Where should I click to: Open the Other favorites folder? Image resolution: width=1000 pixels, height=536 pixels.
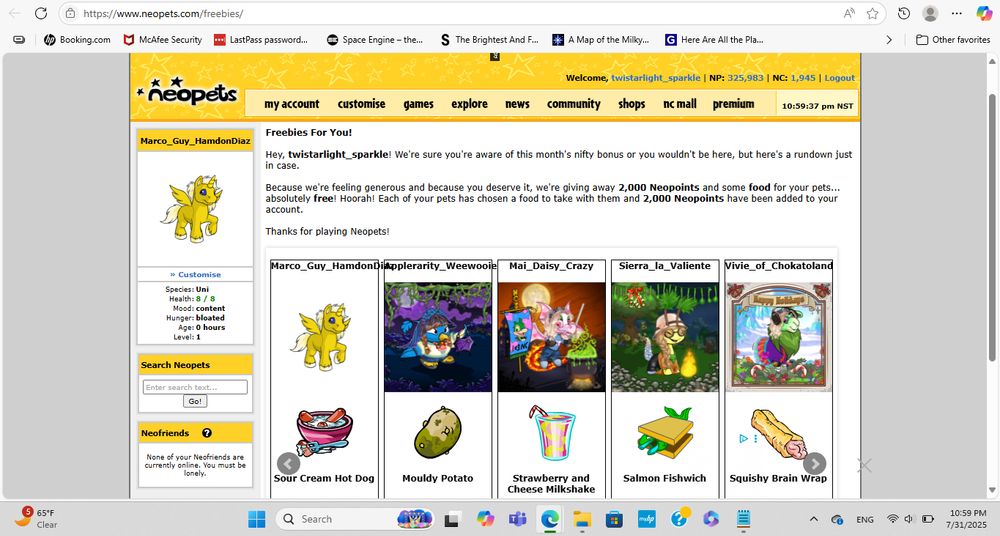click(953, 40)
